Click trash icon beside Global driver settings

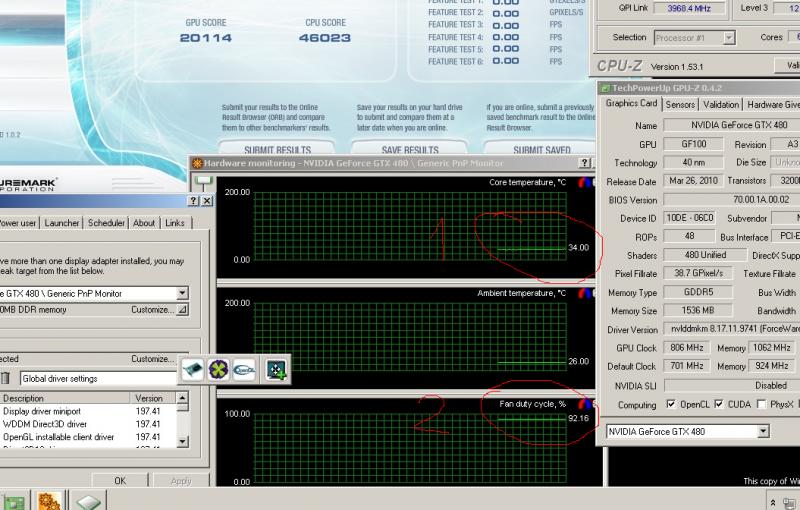[5, 378]
